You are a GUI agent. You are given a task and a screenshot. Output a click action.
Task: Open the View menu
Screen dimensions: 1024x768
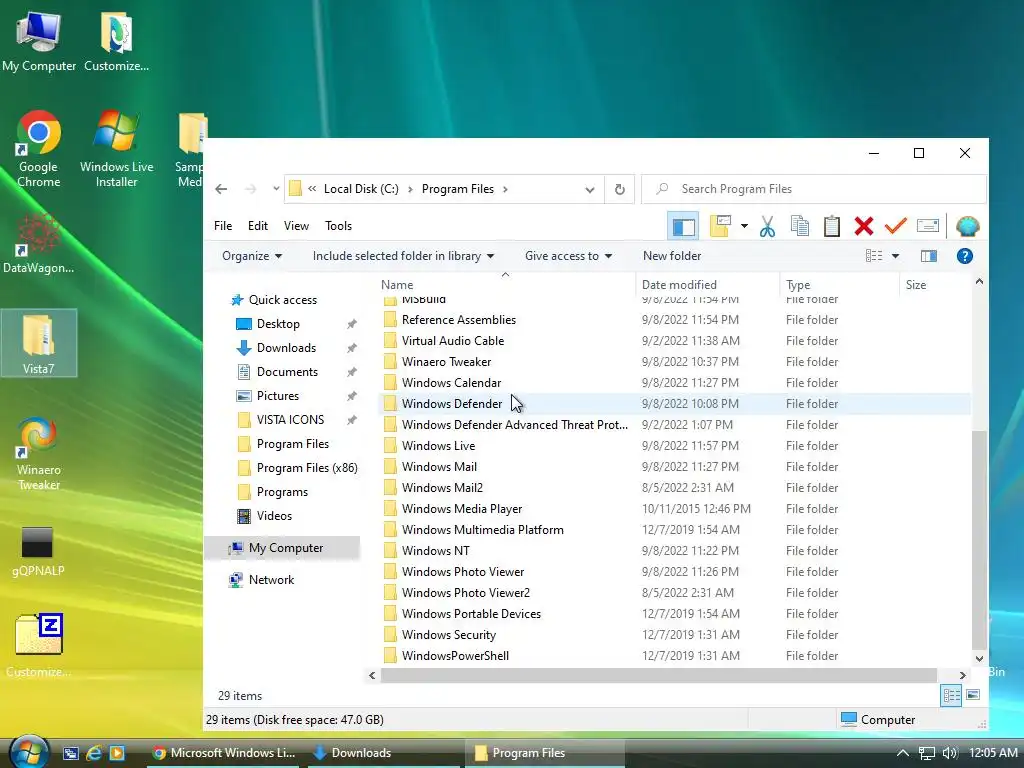point(296,226)
